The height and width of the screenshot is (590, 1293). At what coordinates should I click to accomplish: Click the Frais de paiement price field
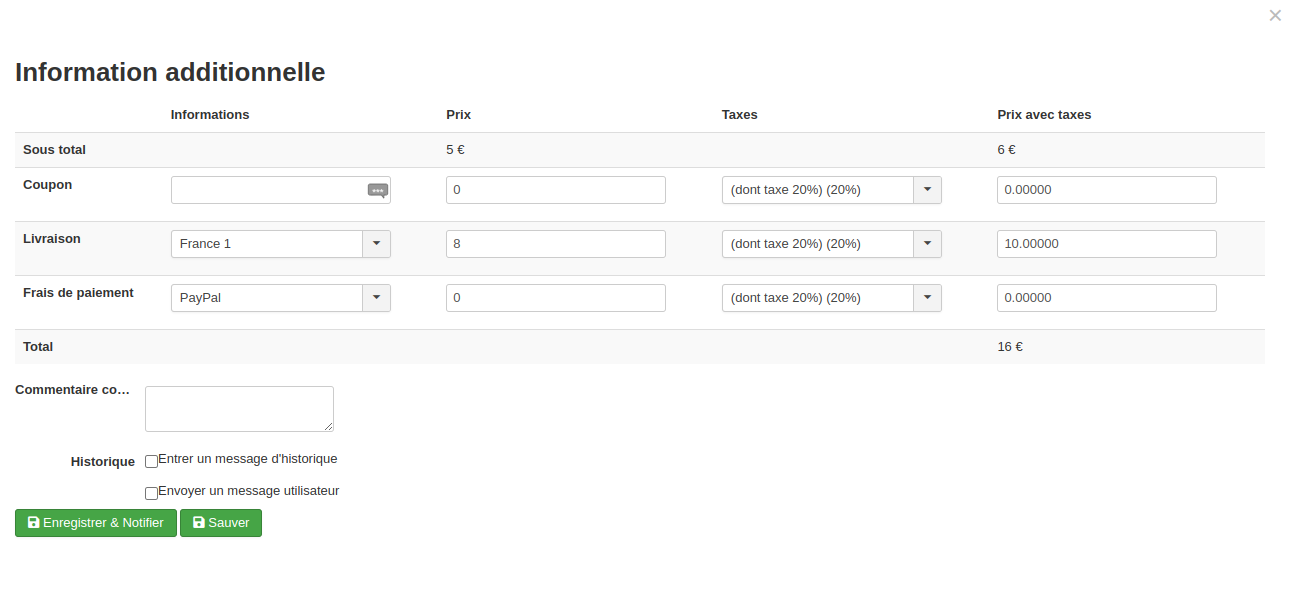click(555, 298)
